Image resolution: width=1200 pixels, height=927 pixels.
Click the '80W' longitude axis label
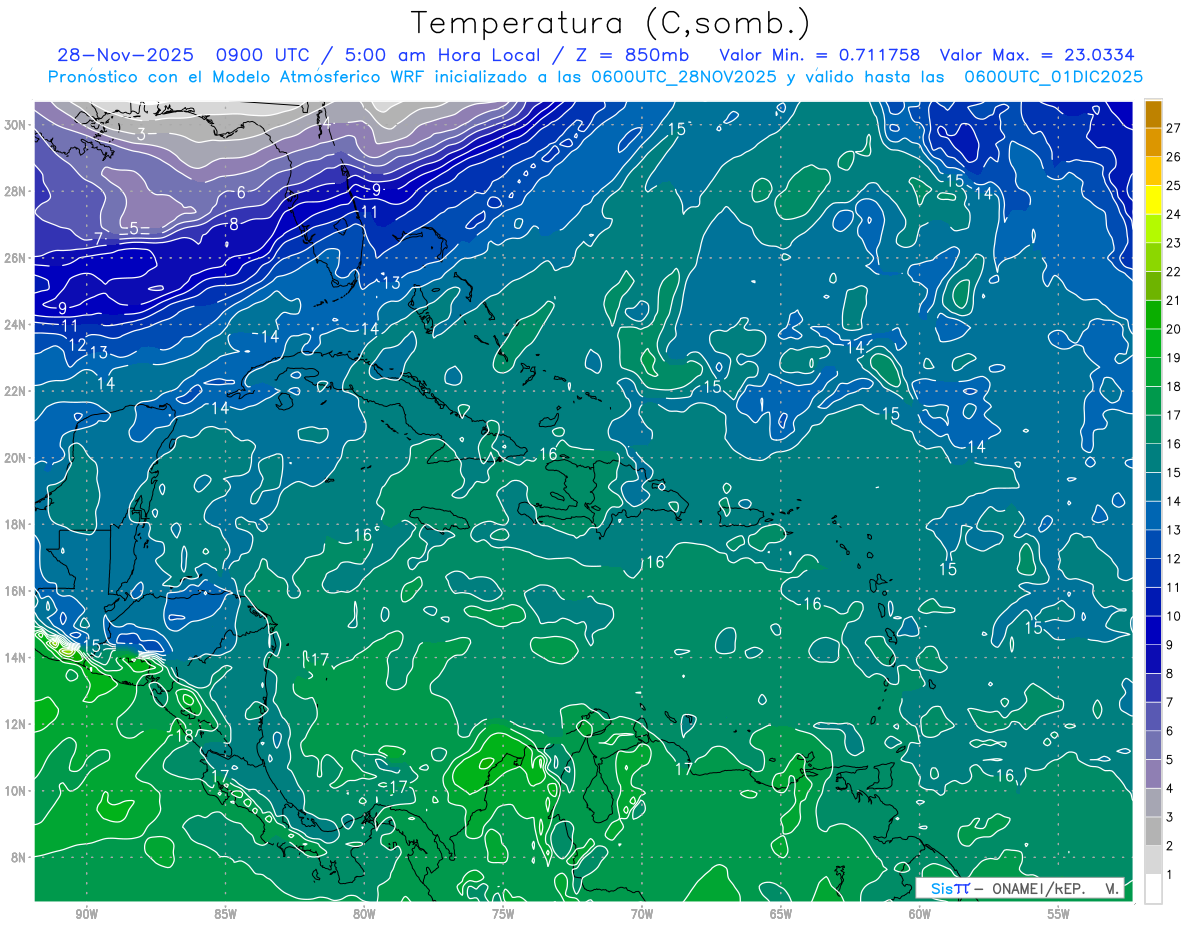[364, 915]
